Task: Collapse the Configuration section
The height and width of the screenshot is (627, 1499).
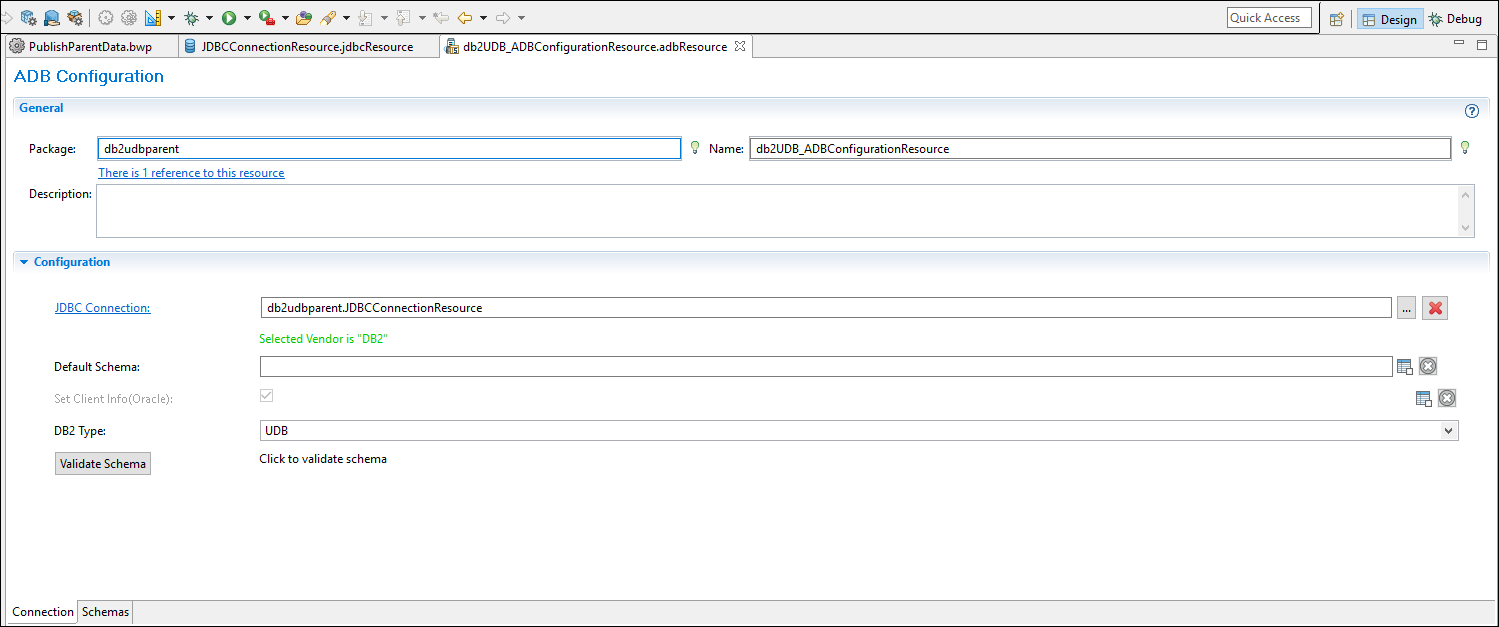Action: (x=24, y=262)
